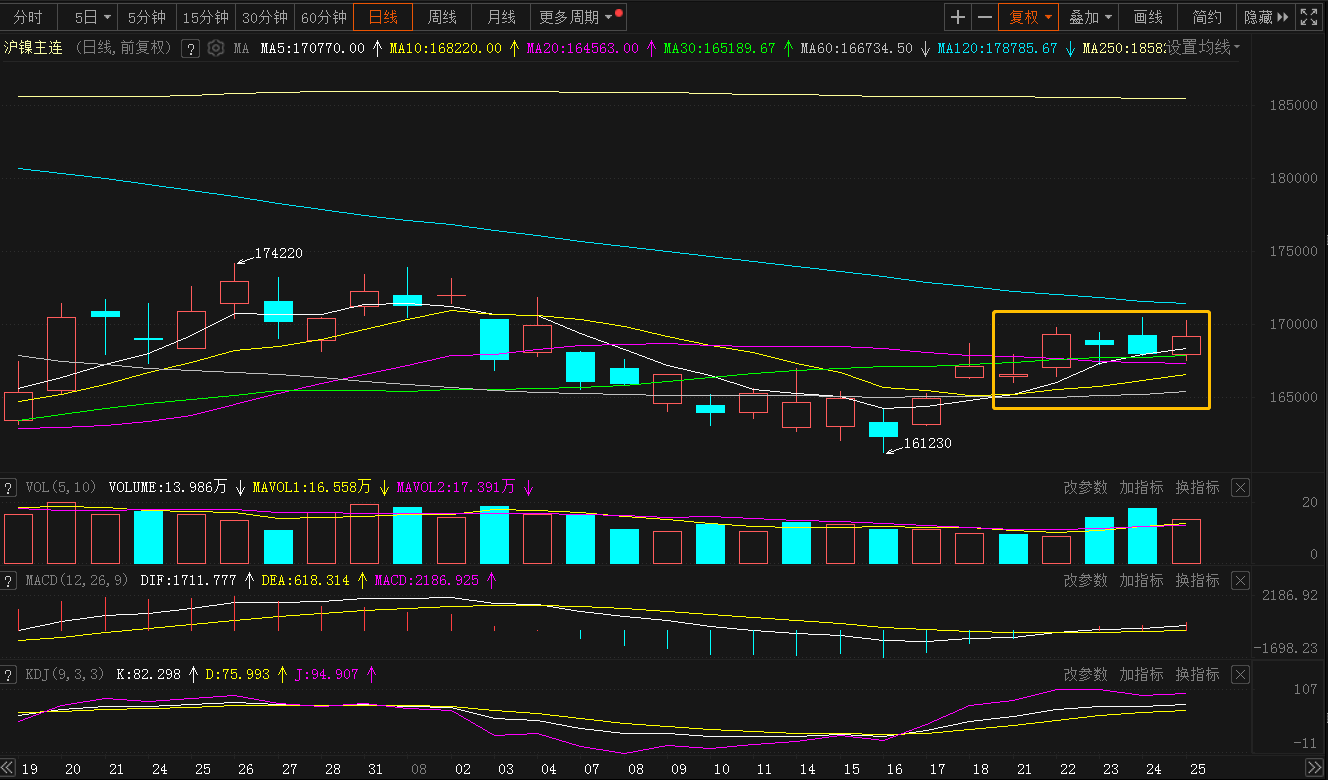Click the 174220 high price label

pos(278,253)
